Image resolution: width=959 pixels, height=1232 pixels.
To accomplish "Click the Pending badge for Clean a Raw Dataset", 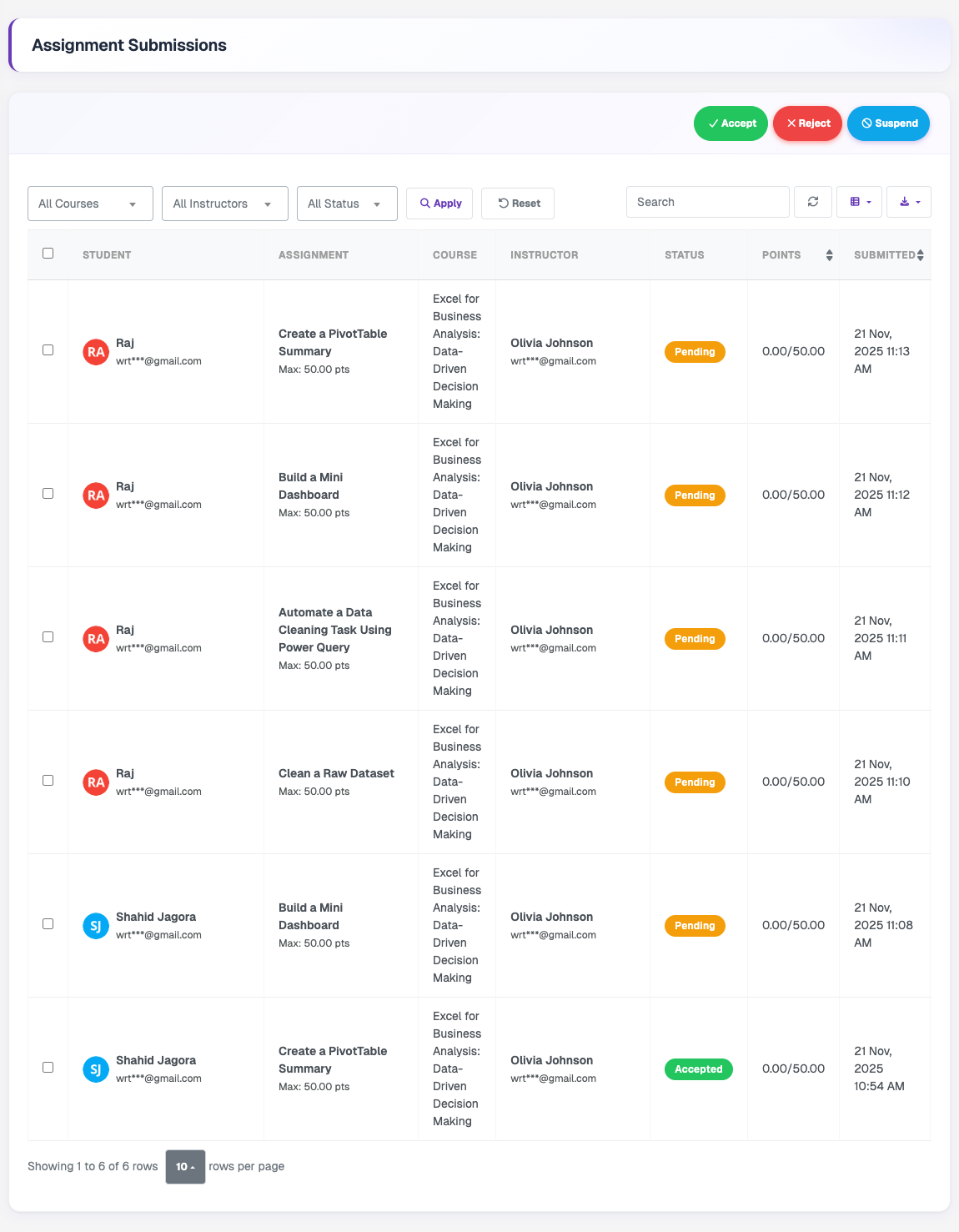I will click(x=695, y=782).
